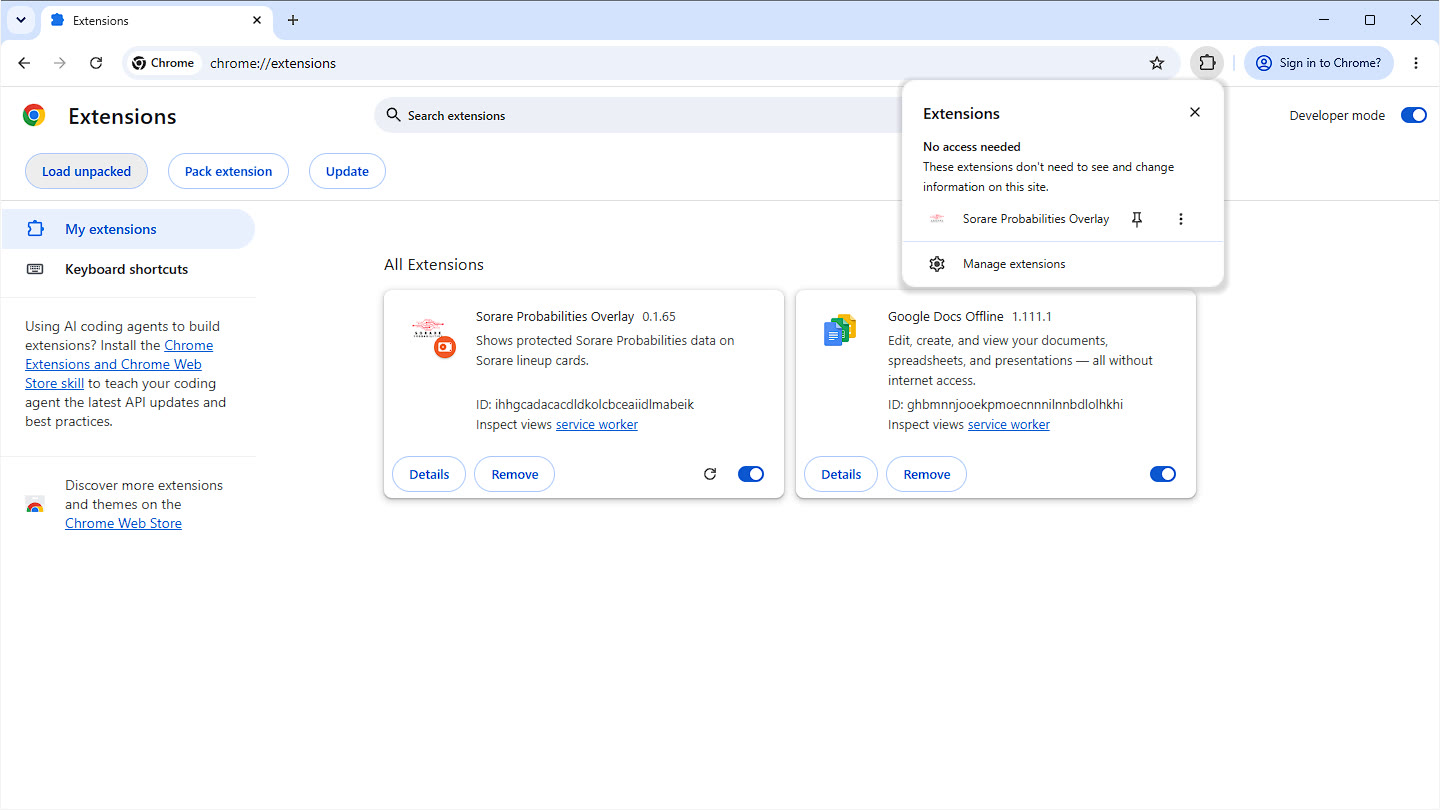Viewport: 1440px width, 810px height.
Task: Open Chrome Web Store link in sidebar
Action: (123, 523)
